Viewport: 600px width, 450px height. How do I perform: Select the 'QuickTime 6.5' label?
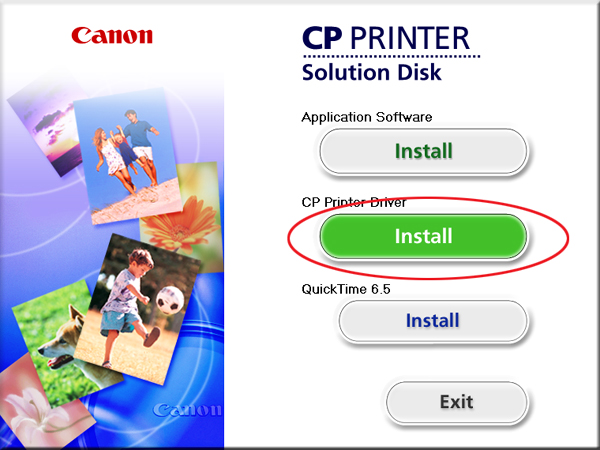[x=346, y=289]
